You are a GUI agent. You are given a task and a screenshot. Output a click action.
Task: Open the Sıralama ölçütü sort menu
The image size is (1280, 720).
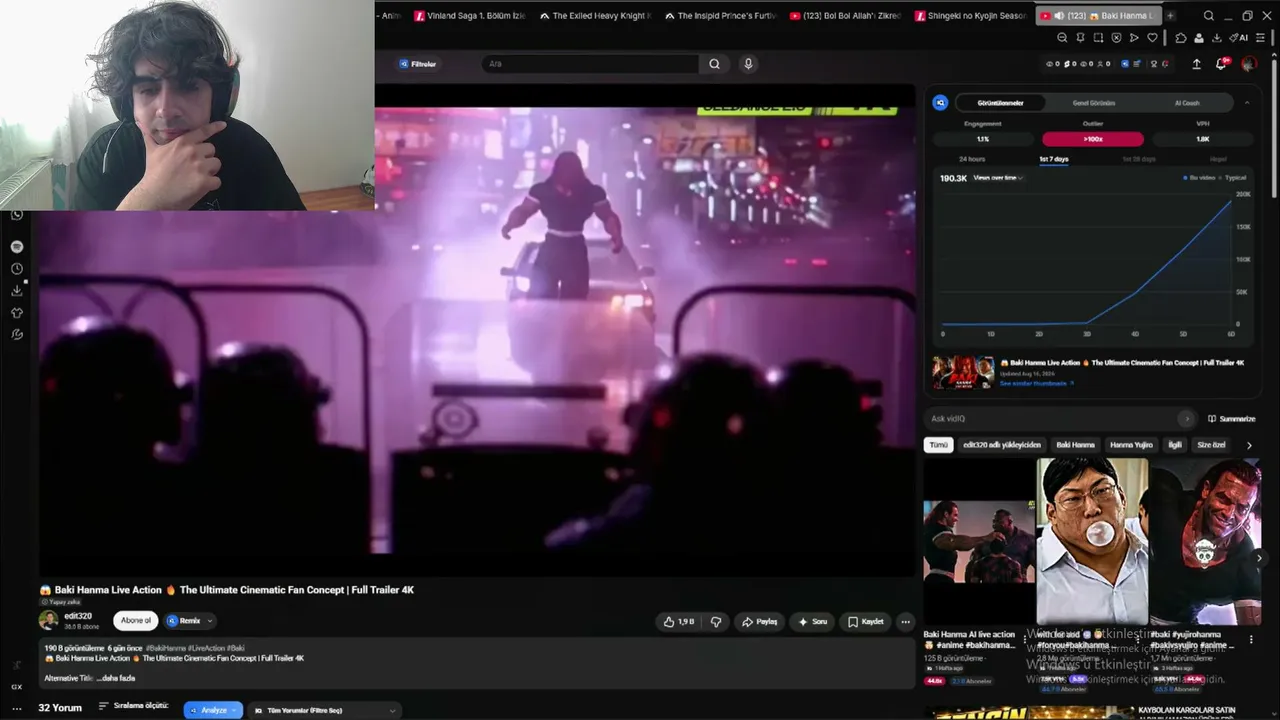pos(134,706)
